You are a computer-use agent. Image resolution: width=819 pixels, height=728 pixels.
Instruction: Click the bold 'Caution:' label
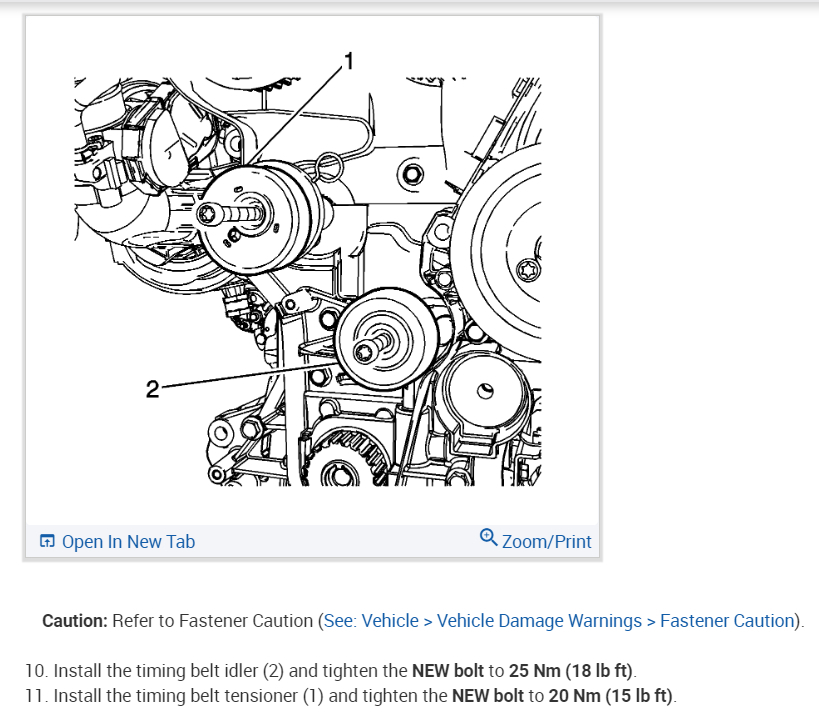(x=75, y=620)
